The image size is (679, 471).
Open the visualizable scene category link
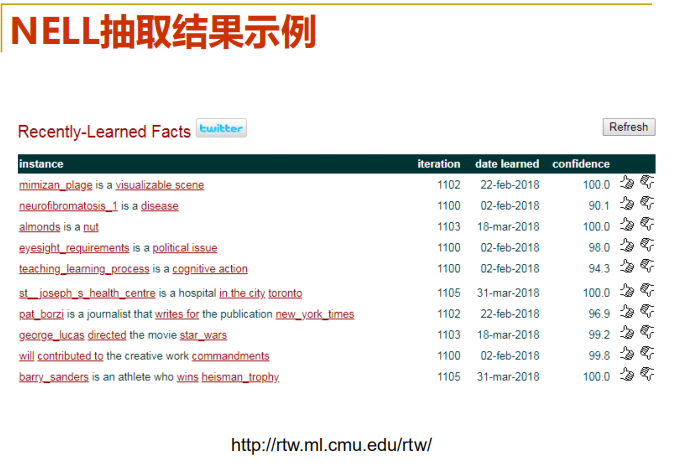click(x=160, y=185)
